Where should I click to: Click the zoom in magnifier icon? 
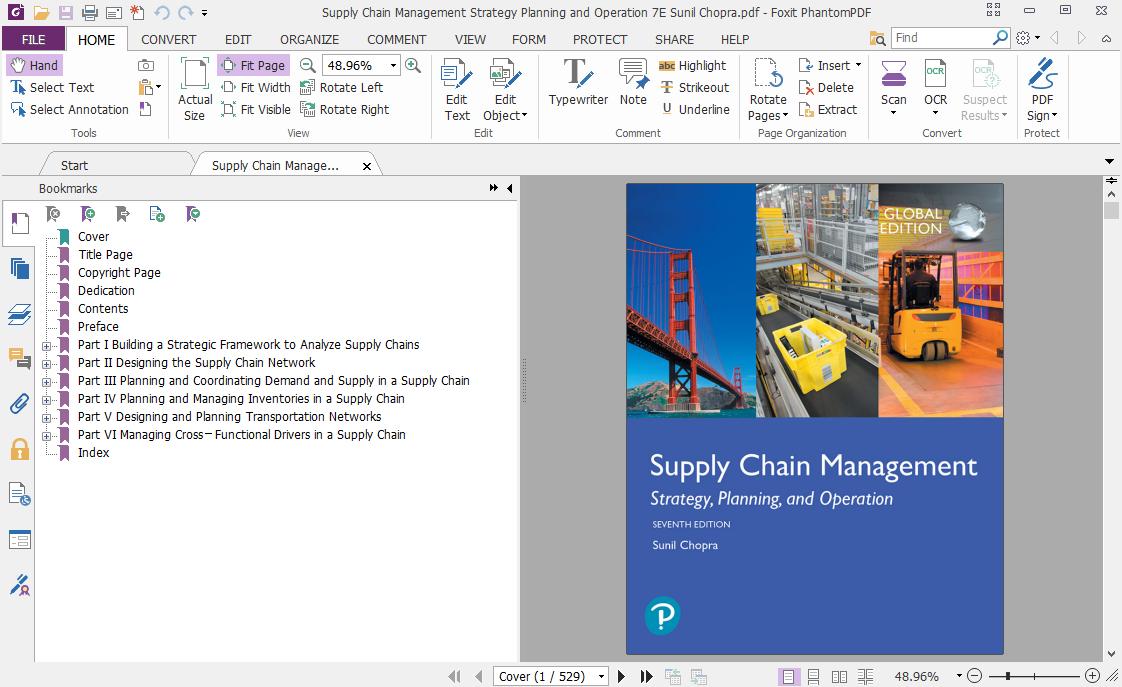click(413, 65)
